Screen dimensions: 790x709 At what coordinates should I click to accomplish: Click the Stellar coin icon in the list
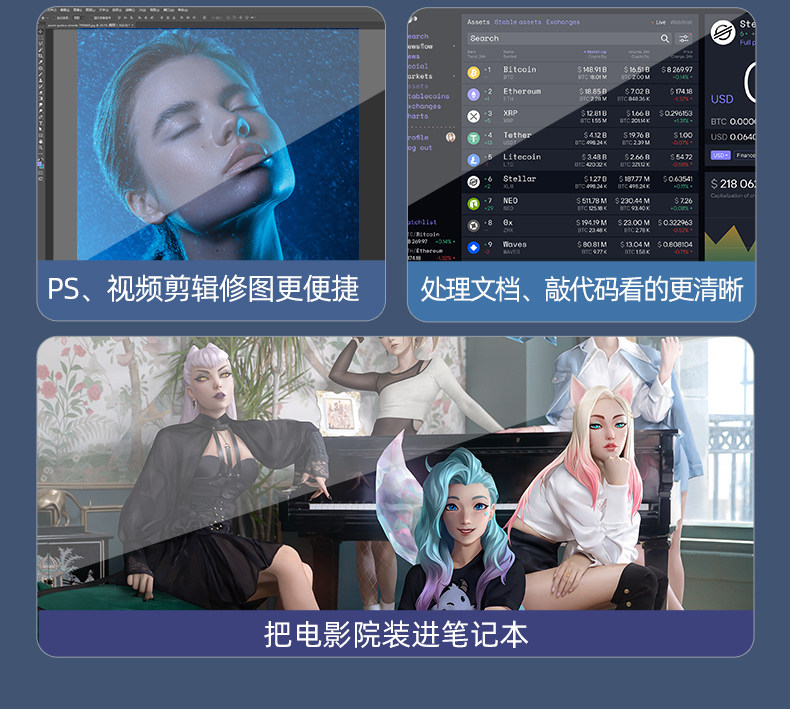[x=473, y=182]
